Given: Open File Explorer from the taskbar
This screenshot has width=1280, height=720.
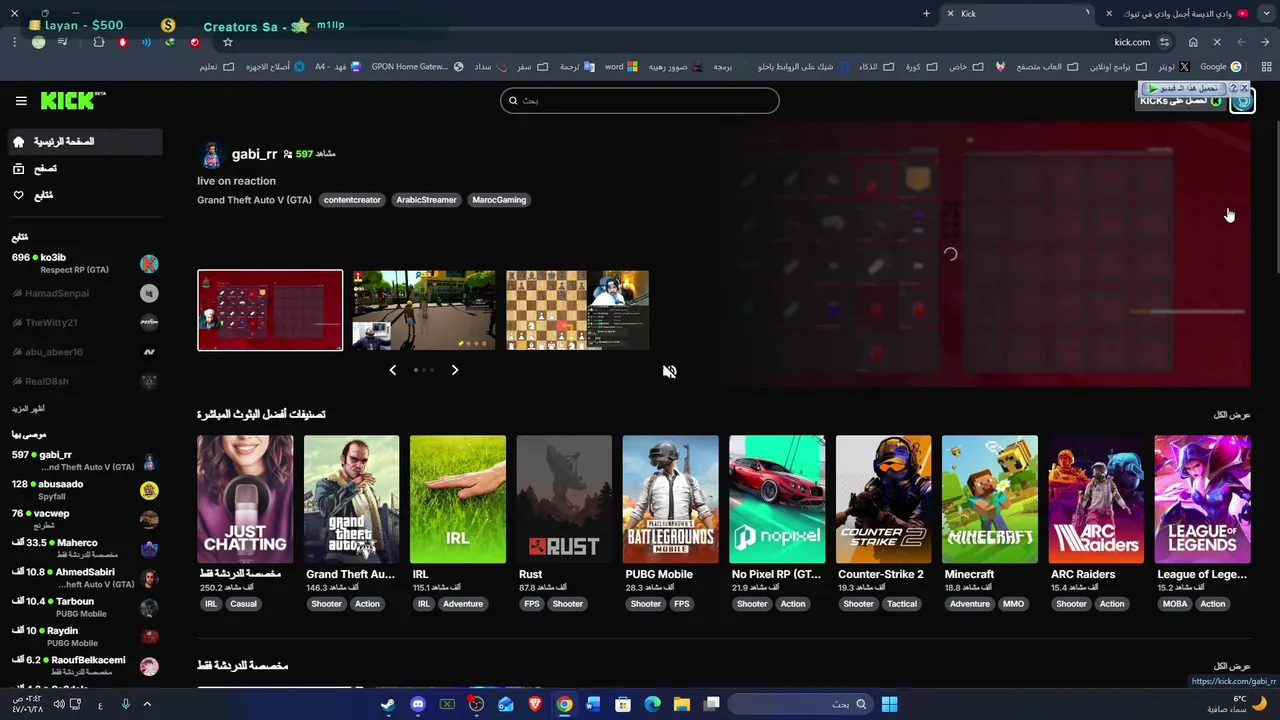Looking at the screenshot, I should [x=682, y=704].
